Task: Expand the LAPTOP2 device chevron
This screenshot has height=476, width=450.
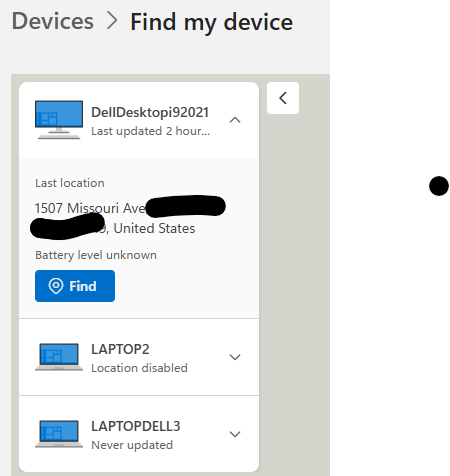Action: point(235,357)
